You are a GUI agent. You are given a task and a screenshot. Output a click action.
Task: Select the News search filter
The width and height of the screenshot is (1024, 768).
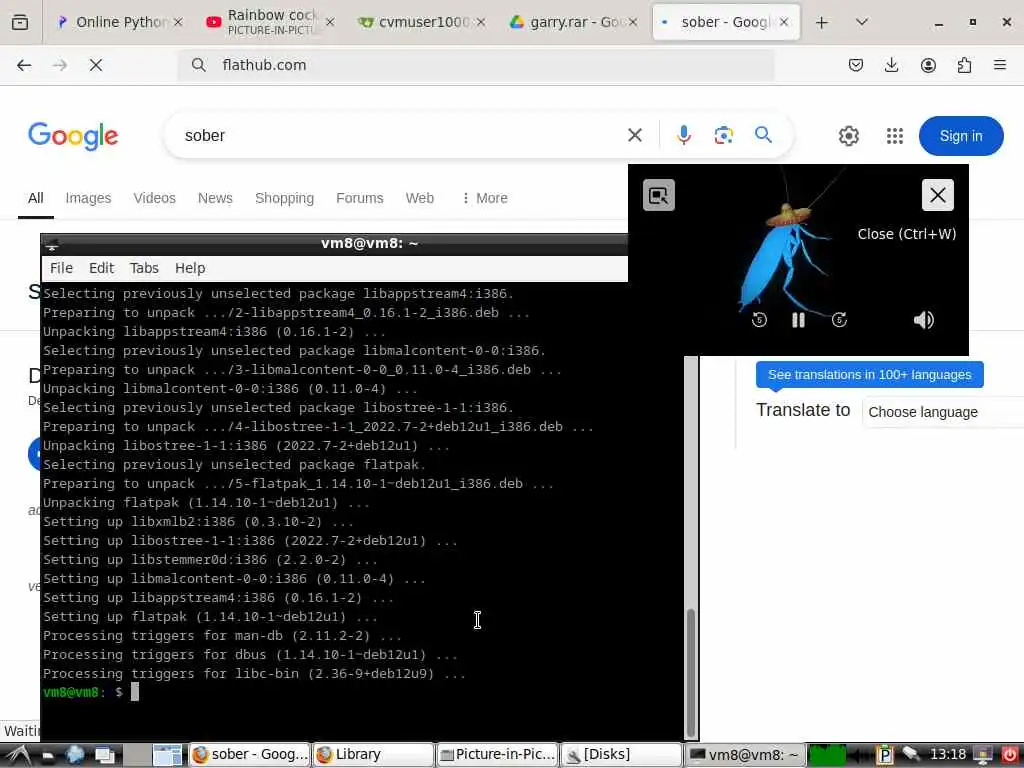coord(215,198)
